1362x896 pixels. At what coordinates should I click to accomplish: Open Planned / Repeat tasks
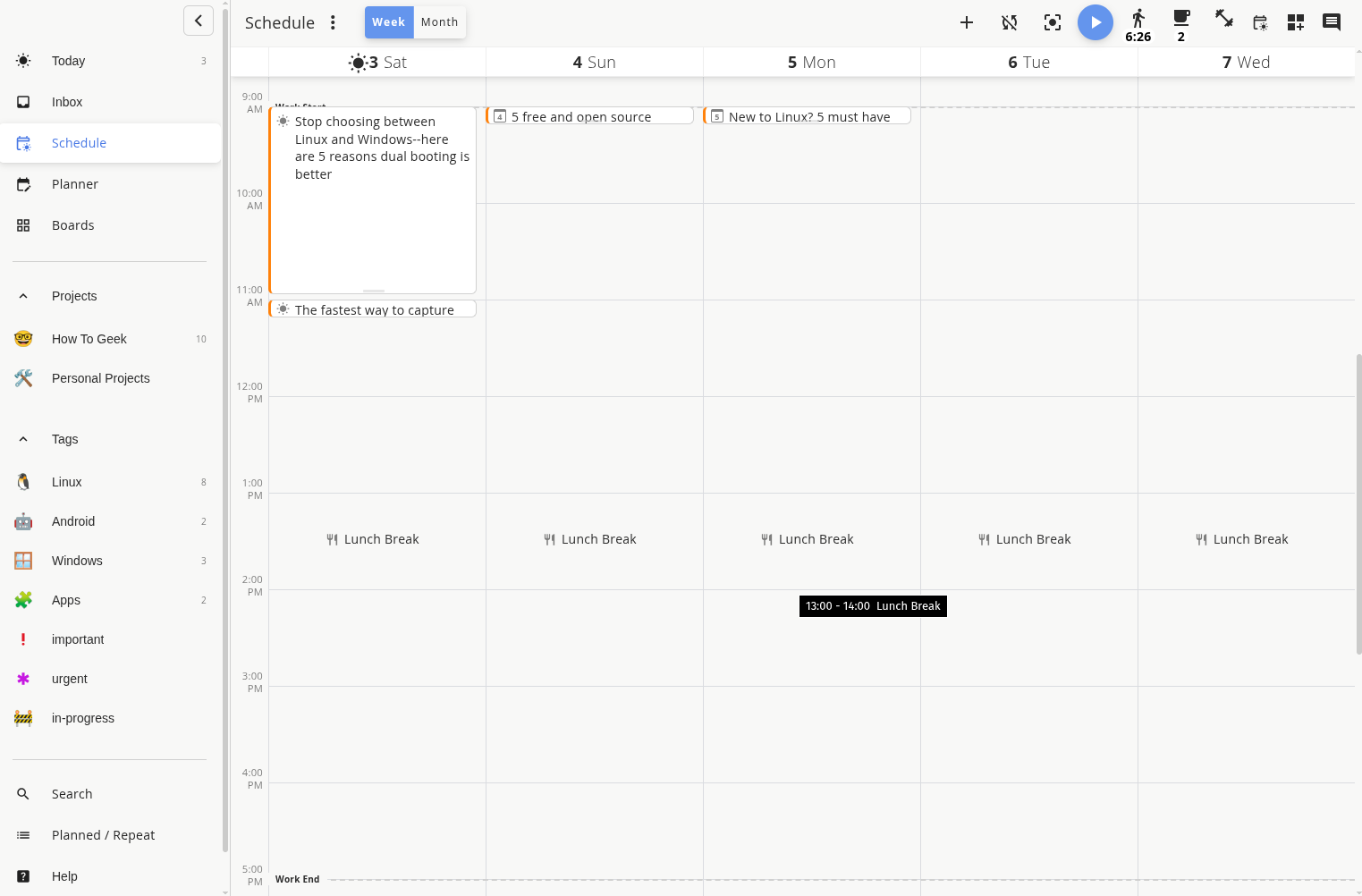[111, 835]
